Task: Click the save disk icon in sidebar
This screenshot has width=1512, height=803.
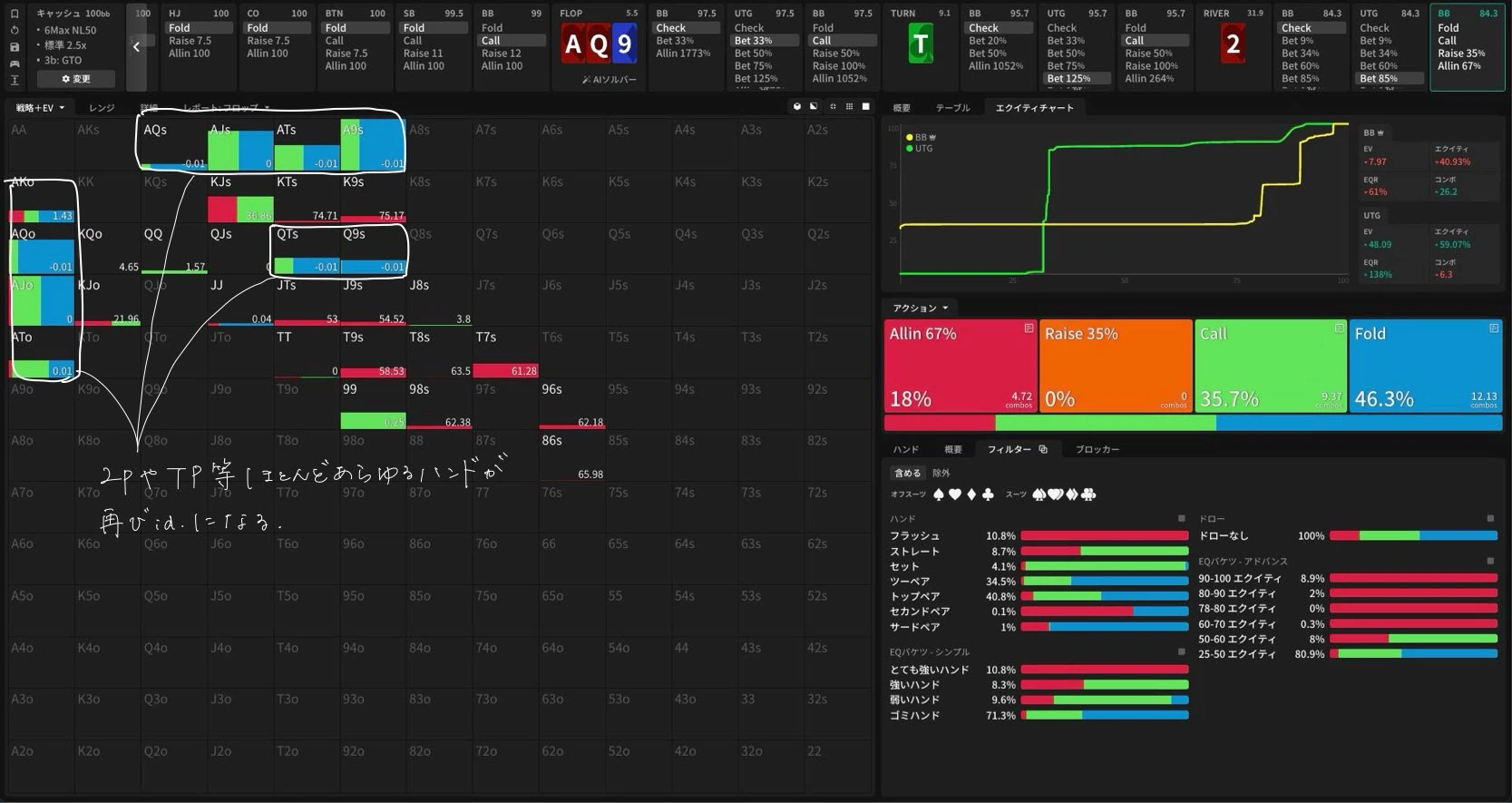Action: 15,47
